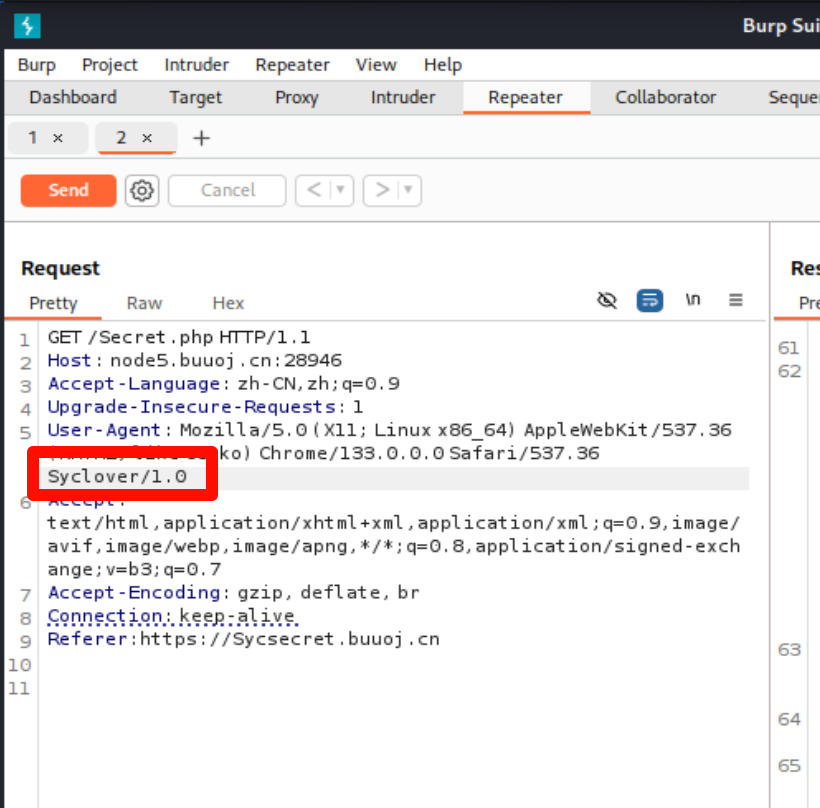Screen dimensions: 820x808
Task: Send the request
Action: 68,190
